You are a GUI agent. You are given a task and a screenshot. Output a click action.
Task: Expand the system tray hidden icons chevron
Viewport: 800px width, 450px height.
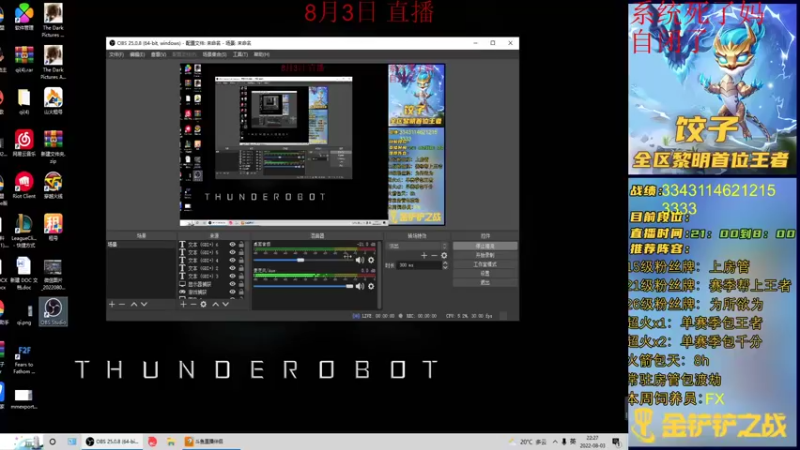click(555, 442)
